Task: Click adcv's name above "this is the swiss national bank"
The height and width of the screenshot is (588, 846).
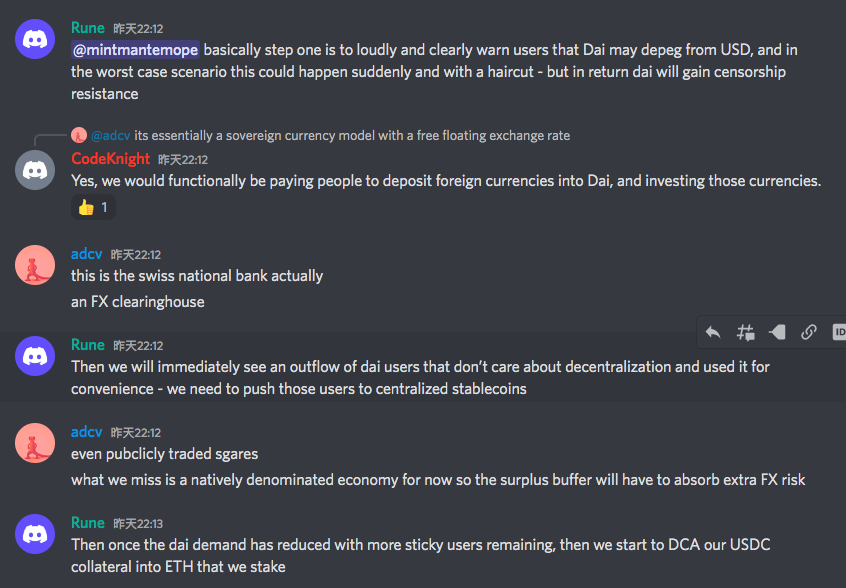Action: (x=86, y=254)
